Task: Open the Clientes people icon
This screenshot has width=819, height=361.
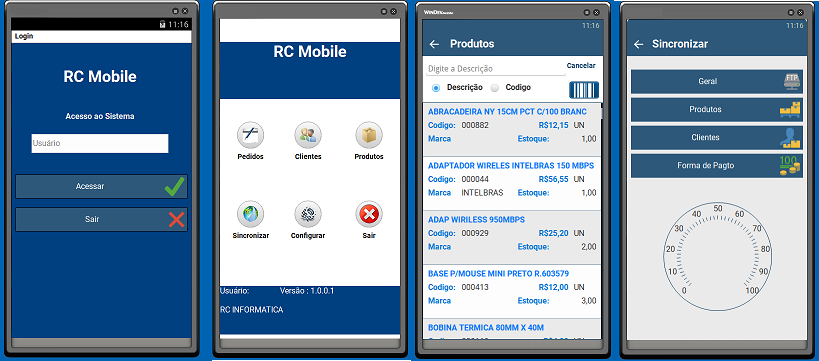Action: point(308,135)
